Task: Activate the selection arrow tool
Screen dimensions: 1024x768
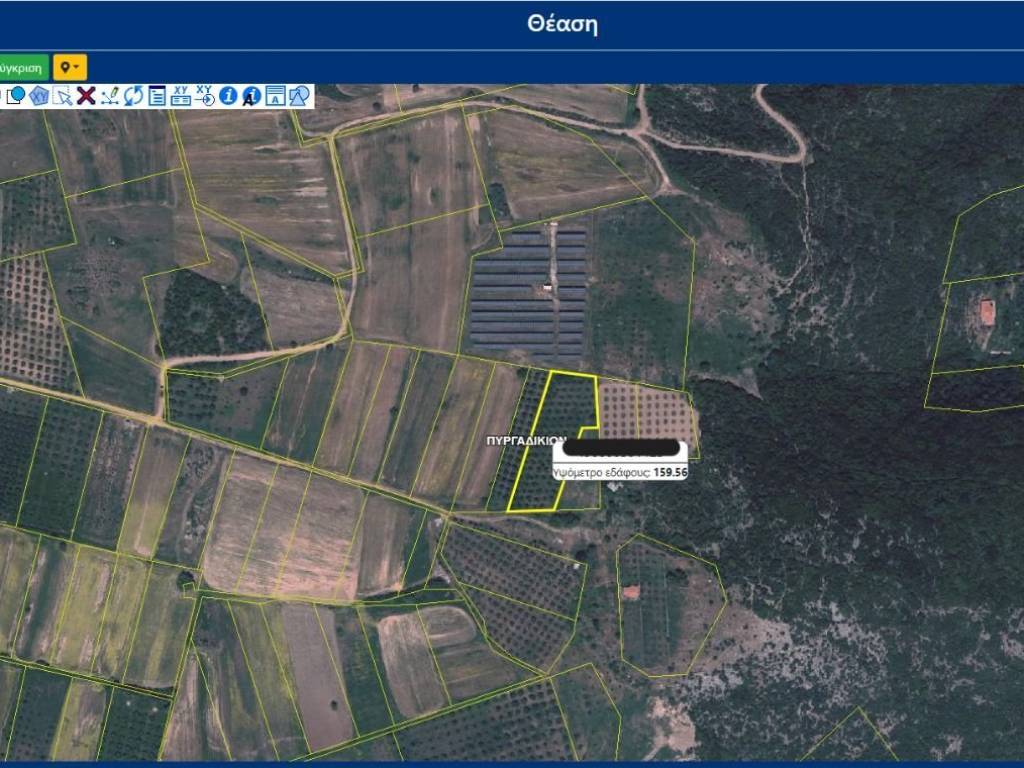Action: 63,97
